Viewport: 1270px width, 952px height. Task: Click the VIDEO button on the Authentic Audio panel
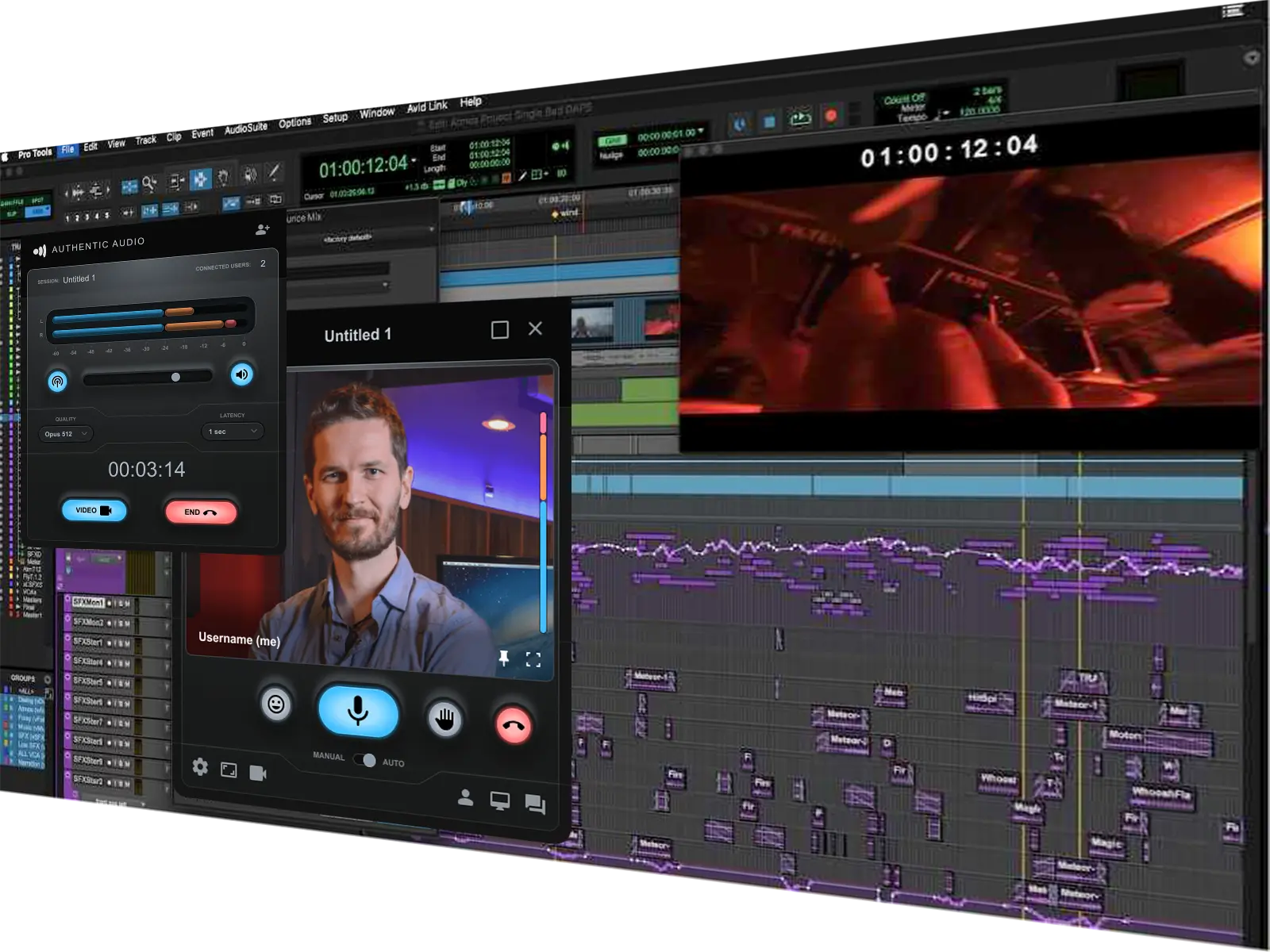(94, 510)
